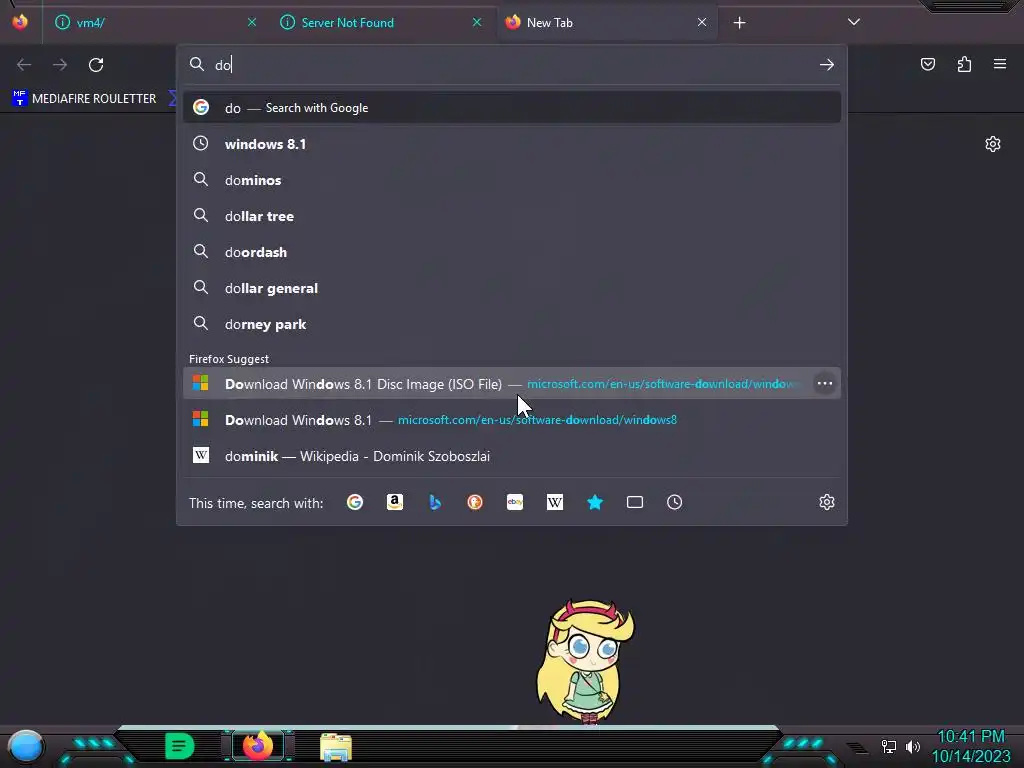Screen dimensions: 1024x768
Task: Open 'dominik' Wikipedia suggestion
Action: coord(512,456)
